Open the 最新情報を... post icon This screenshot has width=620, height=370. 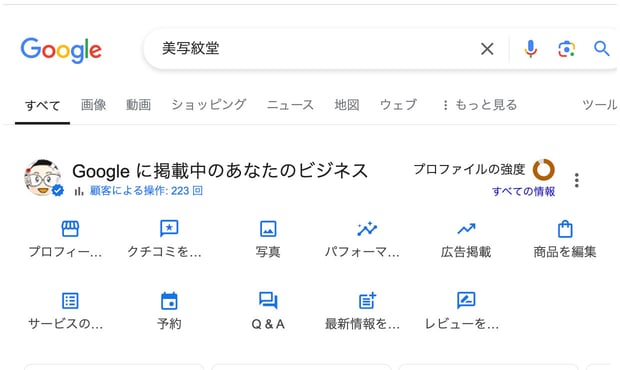pos(367,301)
